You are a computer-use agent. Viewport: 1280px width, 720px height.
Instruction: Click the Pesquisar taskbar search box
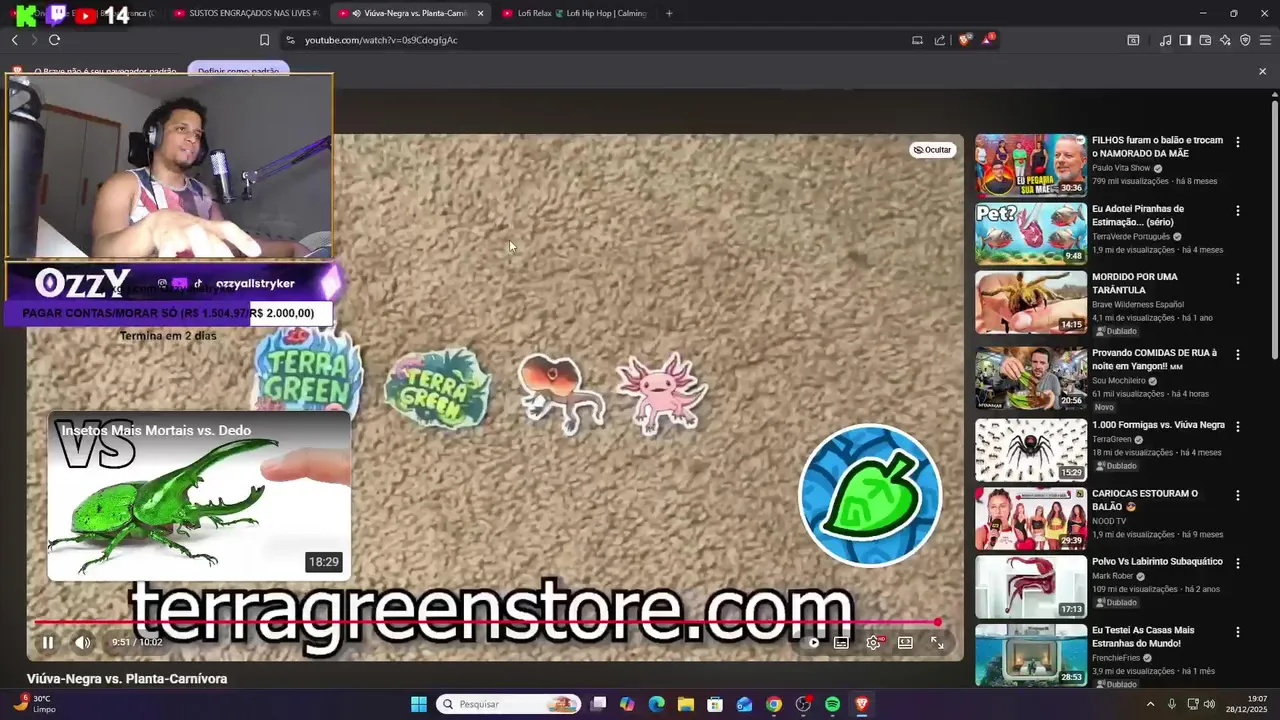[510, 704]
